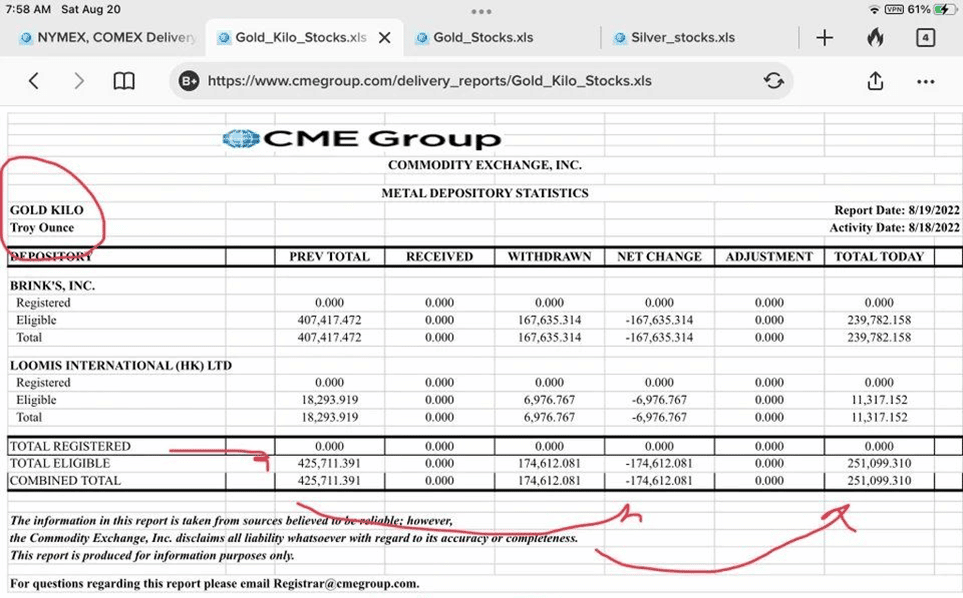Screen dimensions: 963x598
Task: Click the CME Group globe logo
Action: pyautogui.click(x=241, y=139)
